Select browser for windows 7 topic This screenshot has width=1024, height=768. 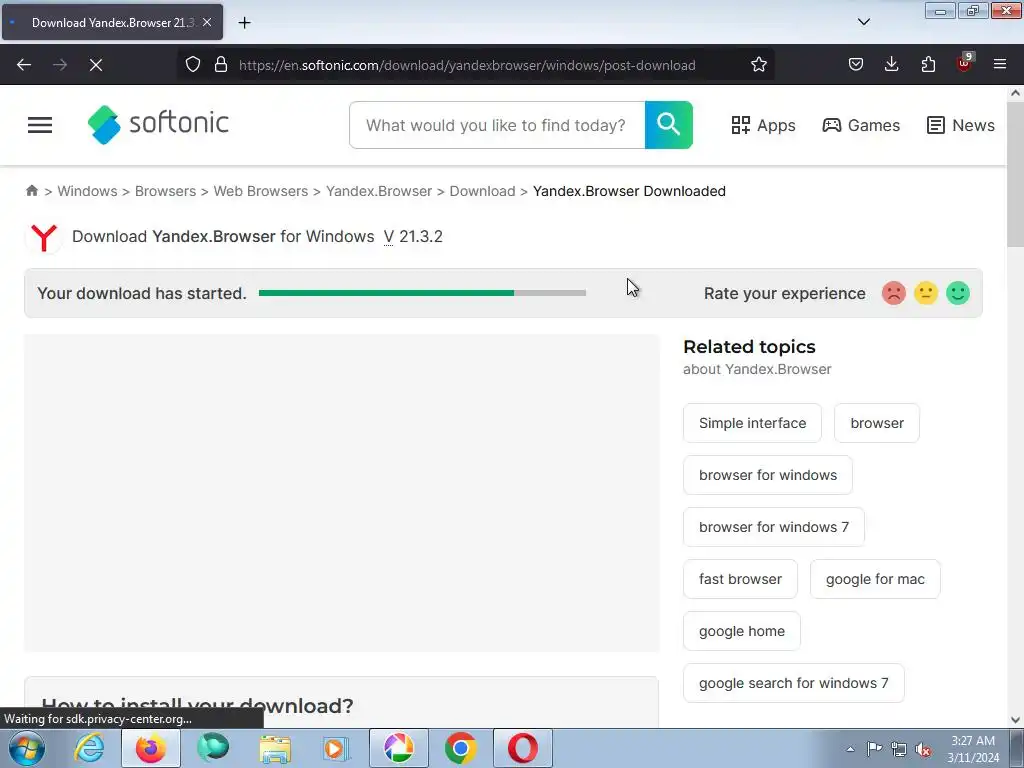click(774, 527)
